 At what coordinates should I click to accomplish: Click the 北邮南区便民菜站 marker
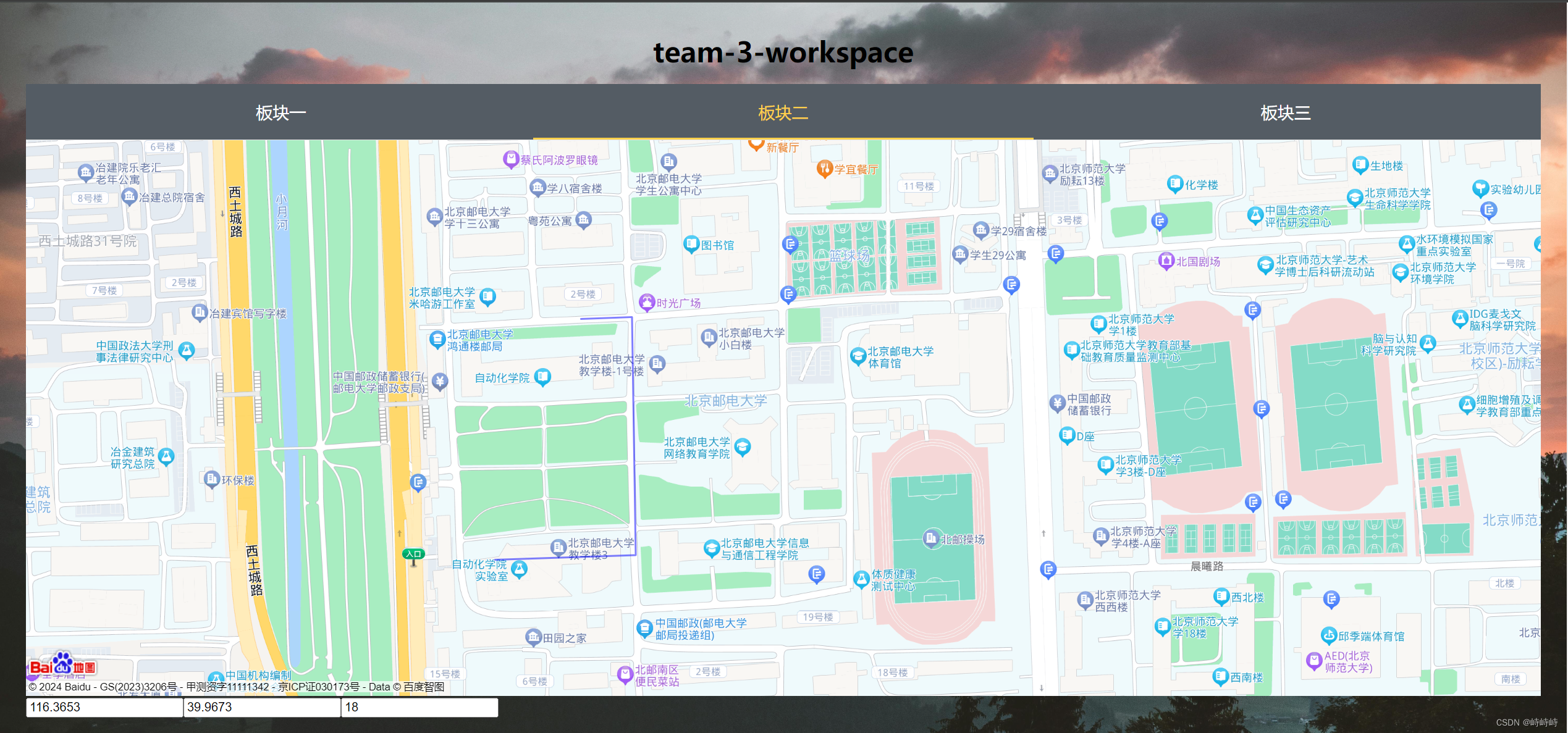click(625, 674)
